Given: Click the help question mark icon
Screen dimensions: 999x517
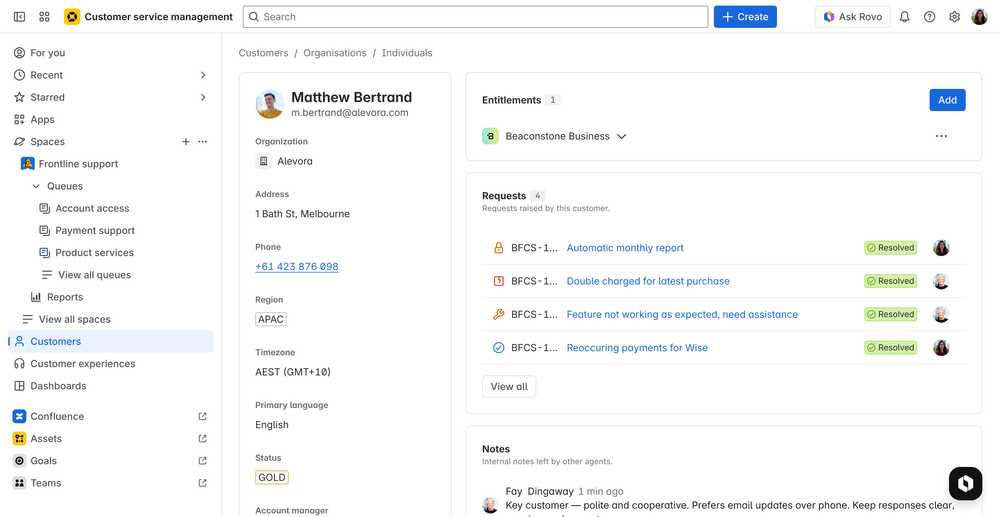Looking at the screenshot, I should pyautogui.click(x=929, y=17).
